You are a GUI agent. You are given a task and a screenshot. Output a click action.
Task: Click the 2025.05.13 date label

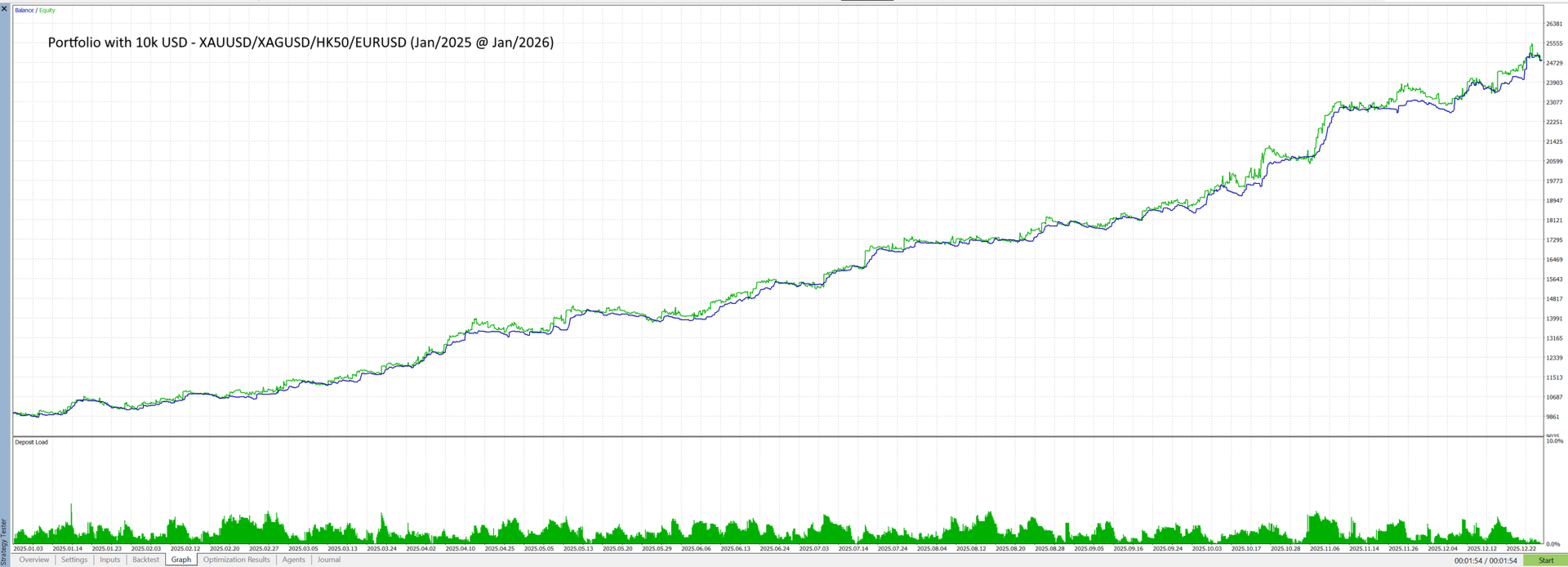click(x=578, y=549)
